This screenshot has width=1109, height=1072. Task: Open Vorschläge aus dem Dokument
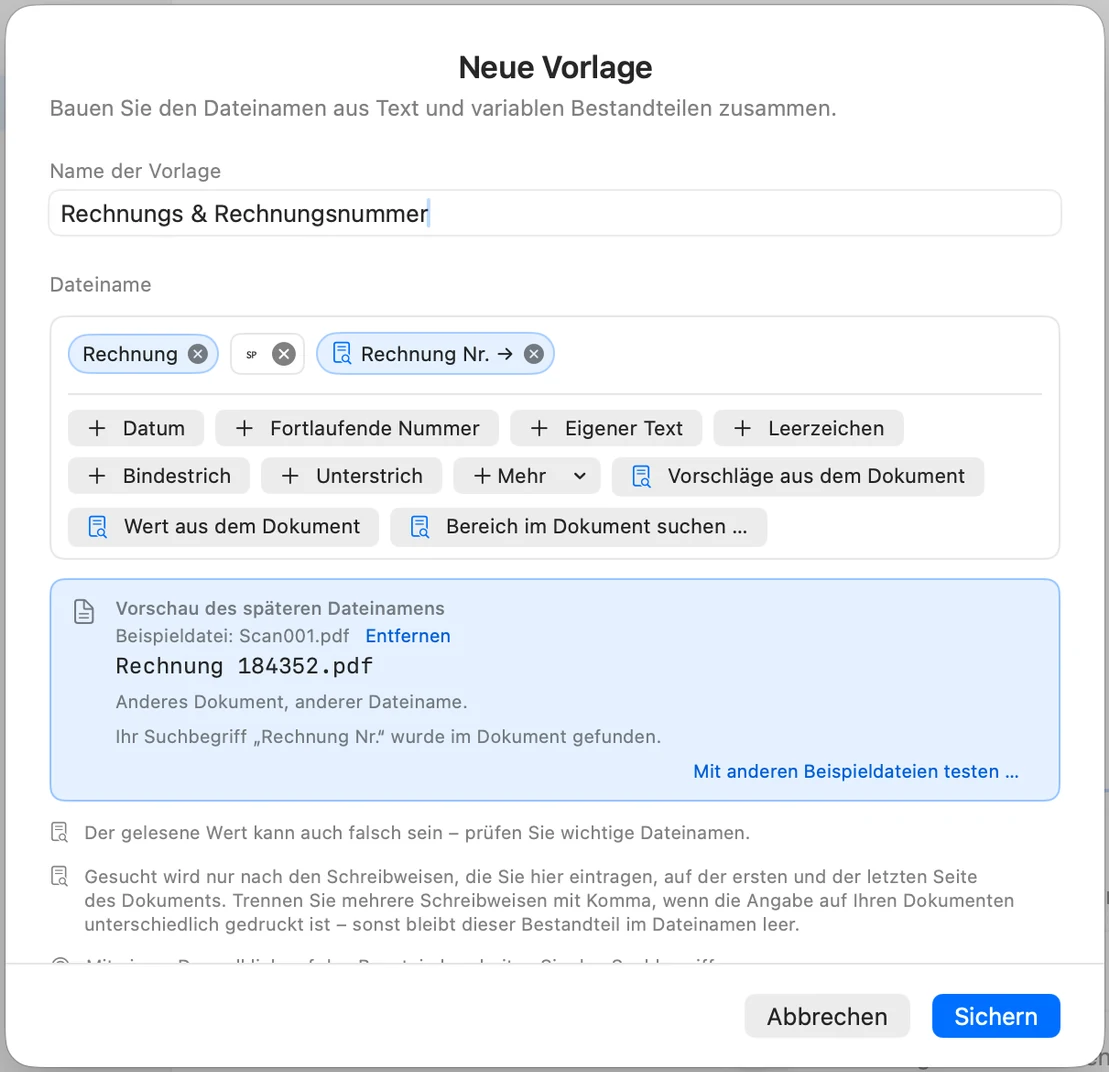click(798, 477)
